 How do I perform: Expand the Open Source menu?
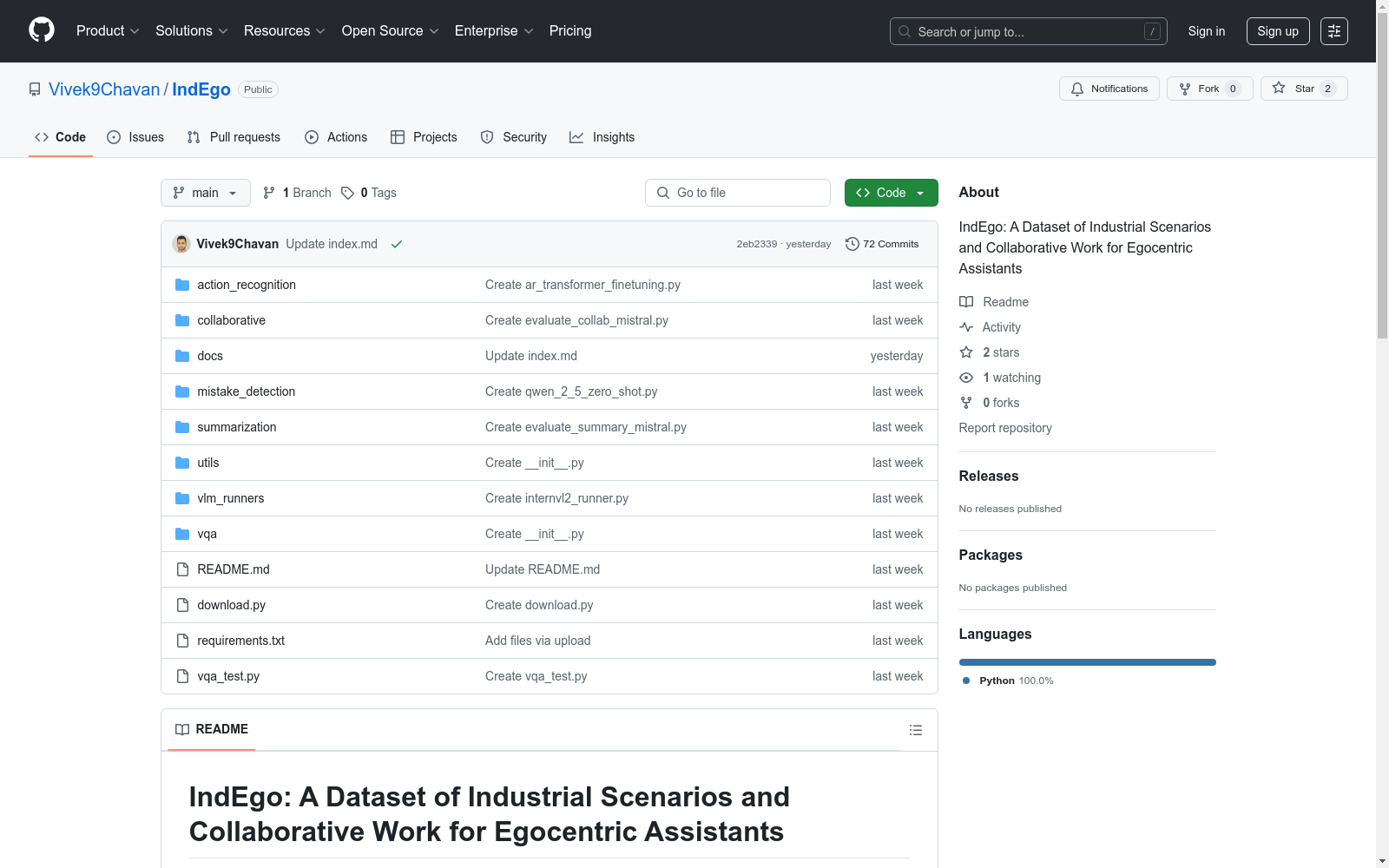(x=391, y=31)
